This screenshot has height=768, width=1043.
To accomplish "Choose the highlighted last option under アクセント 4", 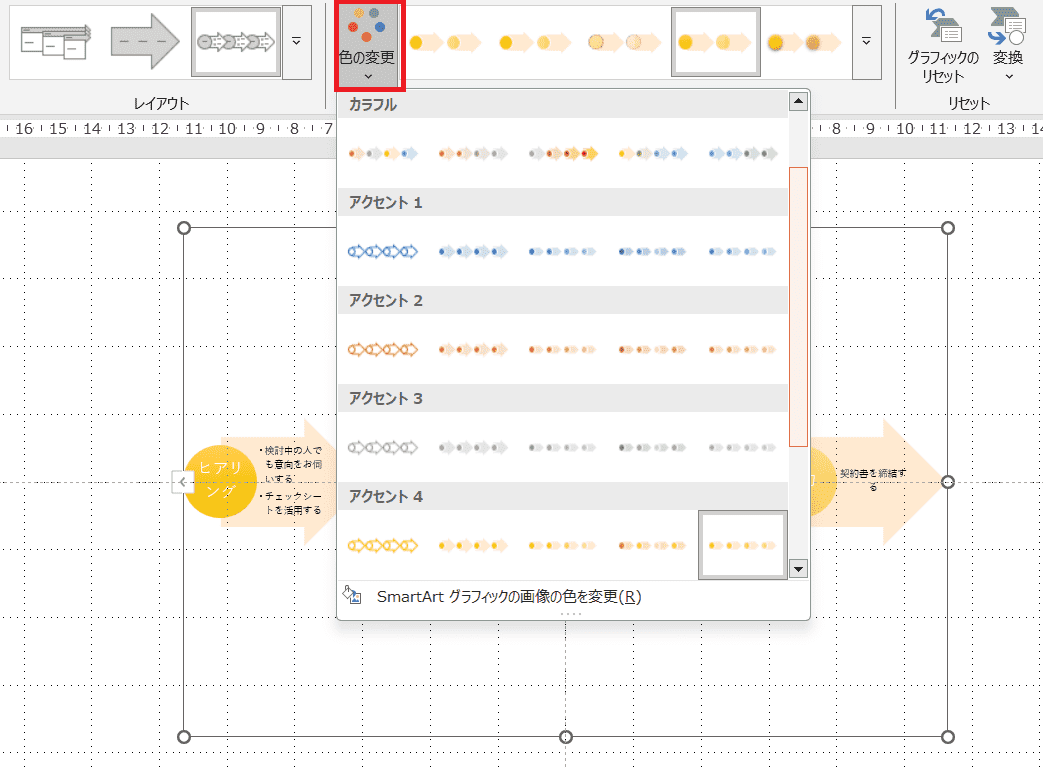I will (743, 545).
